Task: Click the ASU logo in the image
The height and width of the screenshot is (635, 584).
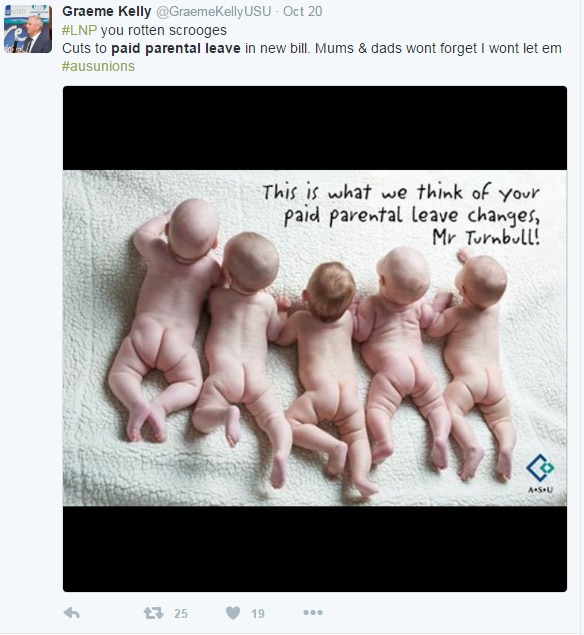Action: coord(540,473)
